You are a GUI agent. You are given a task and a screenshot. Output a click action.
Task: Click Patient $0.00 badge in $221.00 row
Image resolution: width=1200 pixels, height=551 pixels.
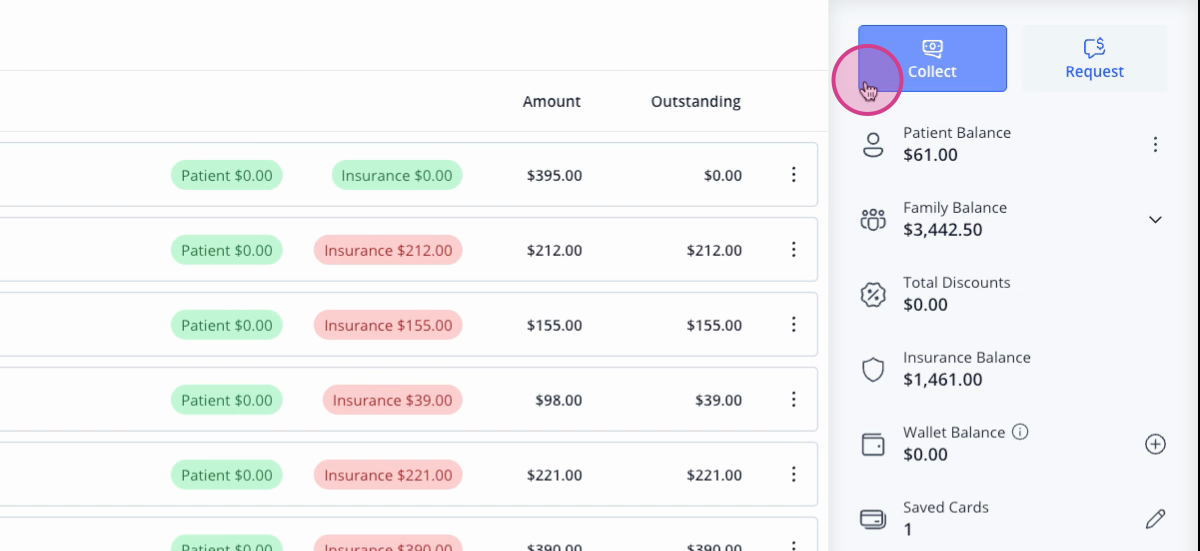click(x=227, y=475)
